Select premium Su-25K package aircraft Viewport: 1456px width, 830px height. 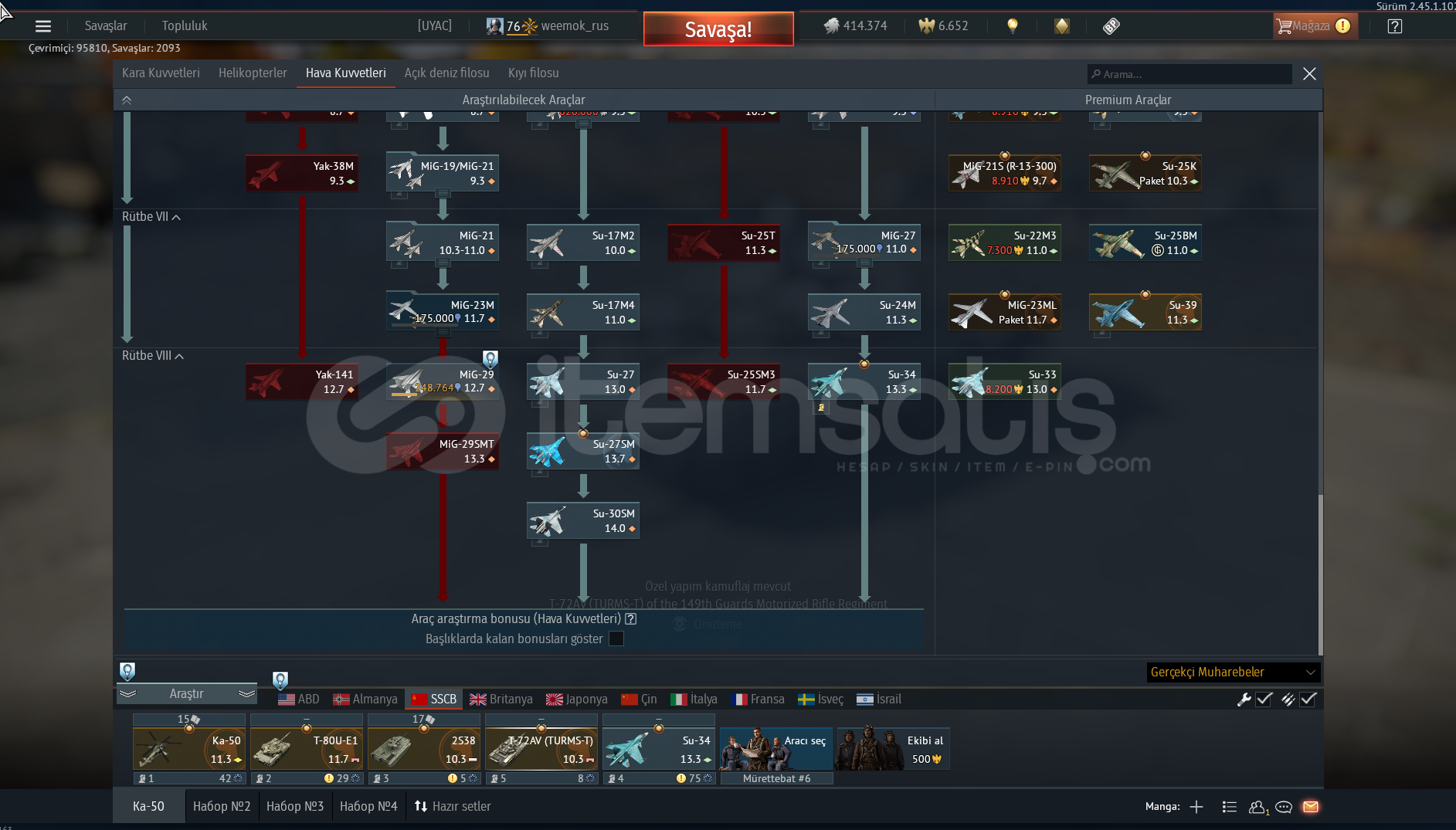(x=1145, y=173)
